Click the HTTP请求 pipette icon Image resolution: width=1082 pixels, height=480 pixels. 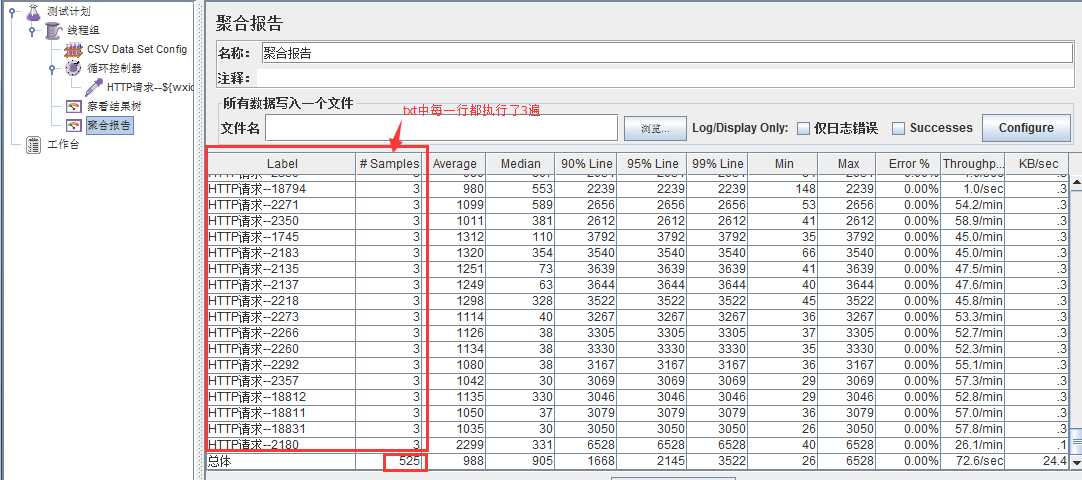coord(94,87)
